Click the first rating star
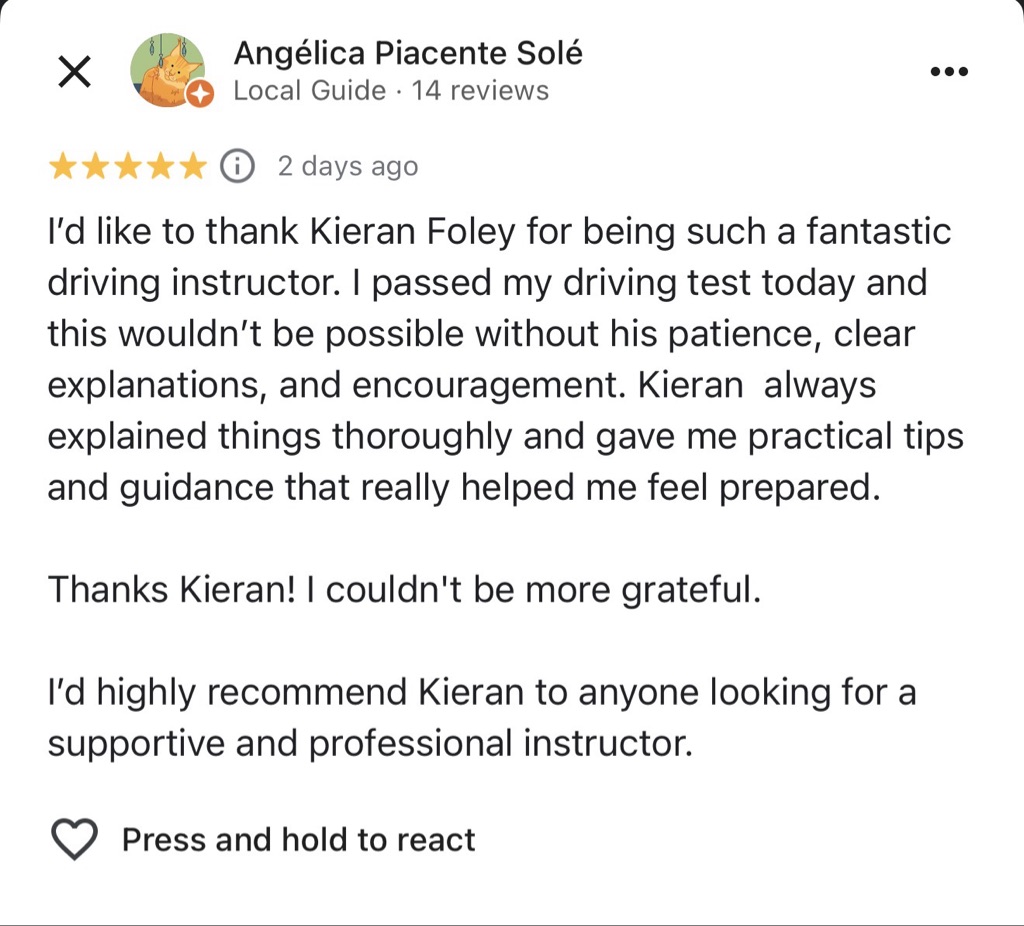The height and width of the screenshot is (926, 1024). 62,166
